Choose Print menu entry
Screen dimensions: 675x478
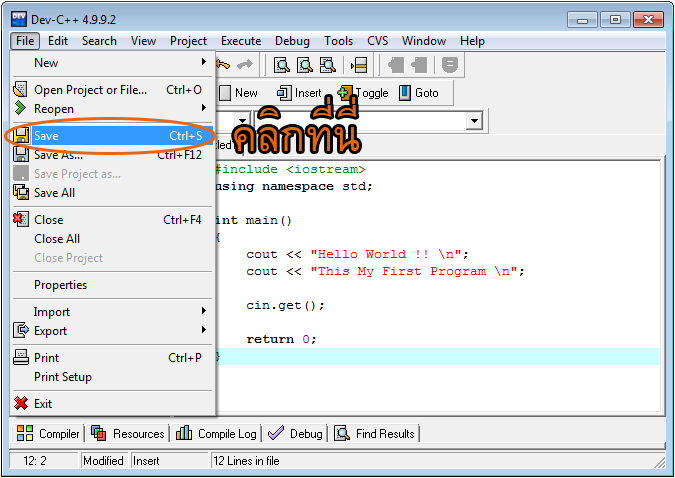[x=113, y=358]
